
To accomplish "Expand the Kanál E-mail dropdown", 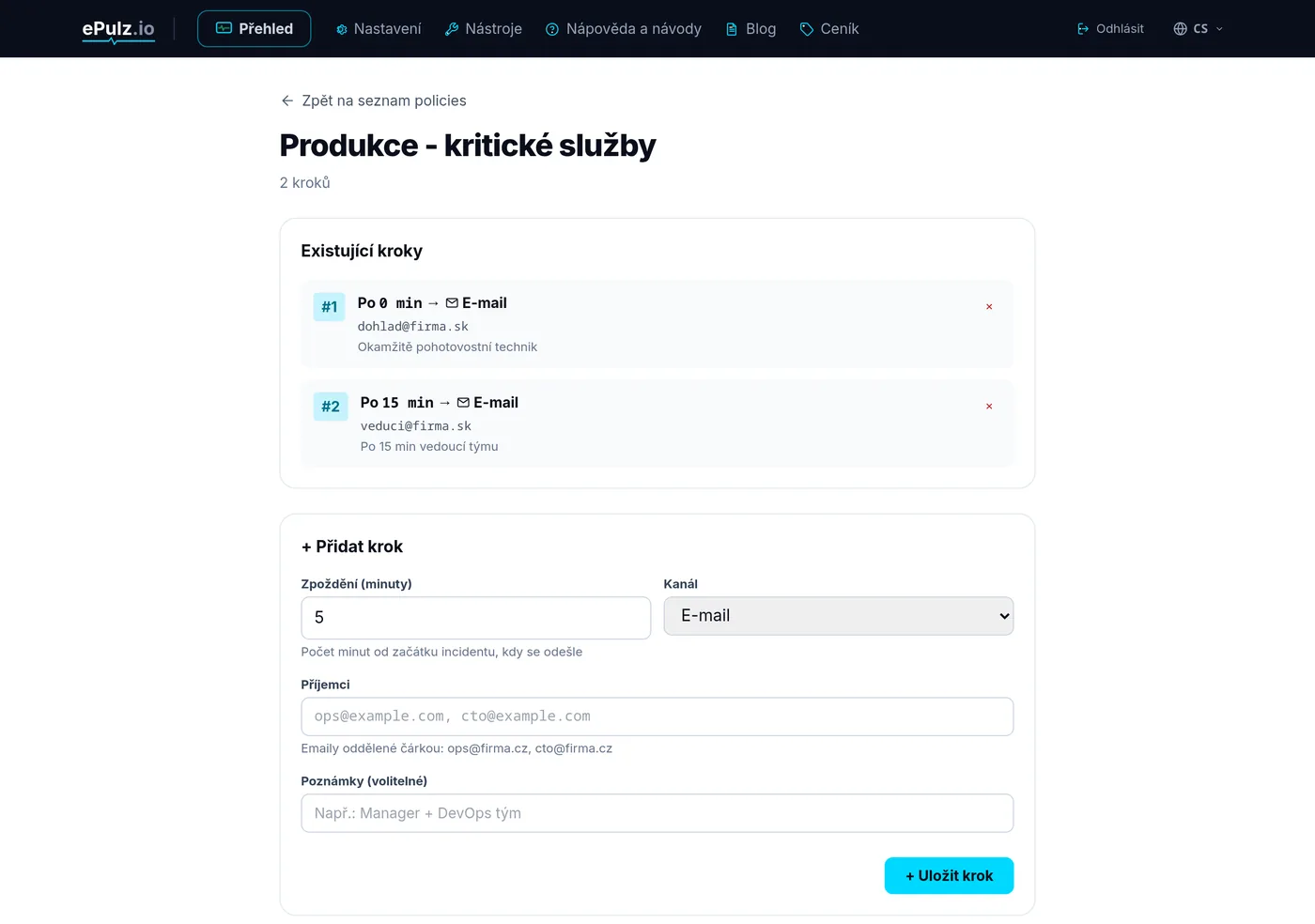I will [839, 616].
